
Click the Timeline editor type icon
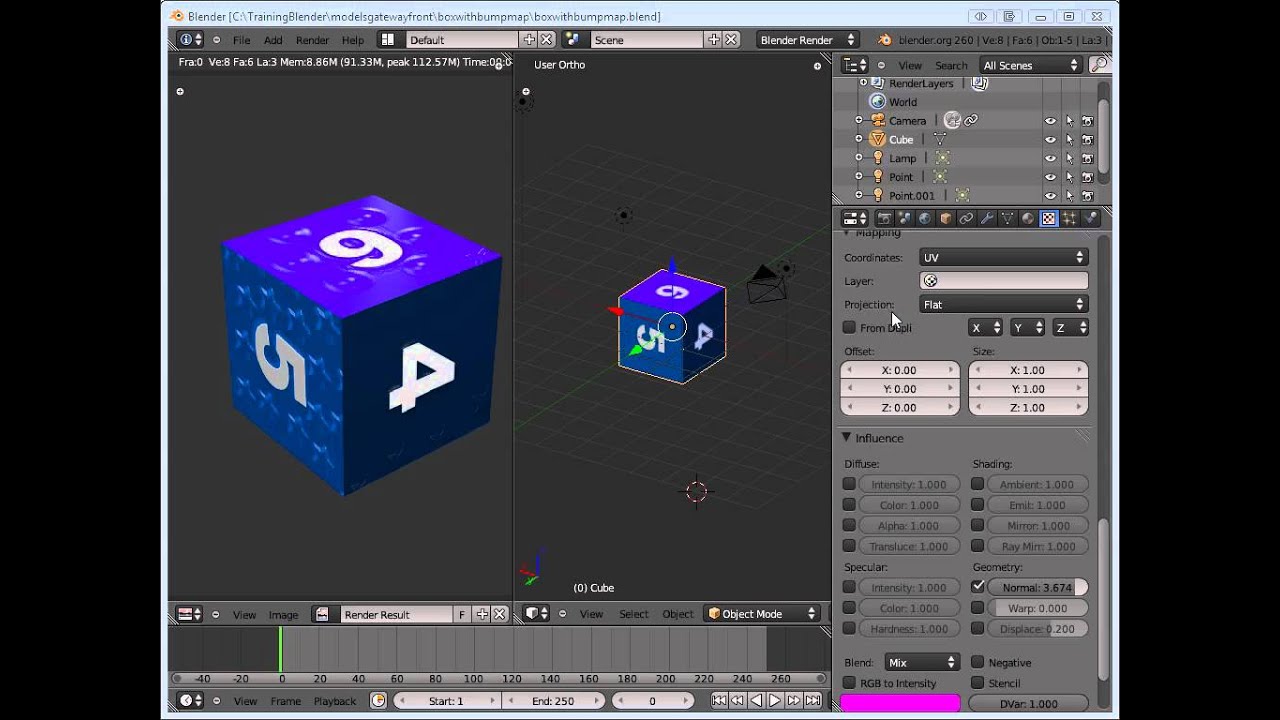point(189,701)
